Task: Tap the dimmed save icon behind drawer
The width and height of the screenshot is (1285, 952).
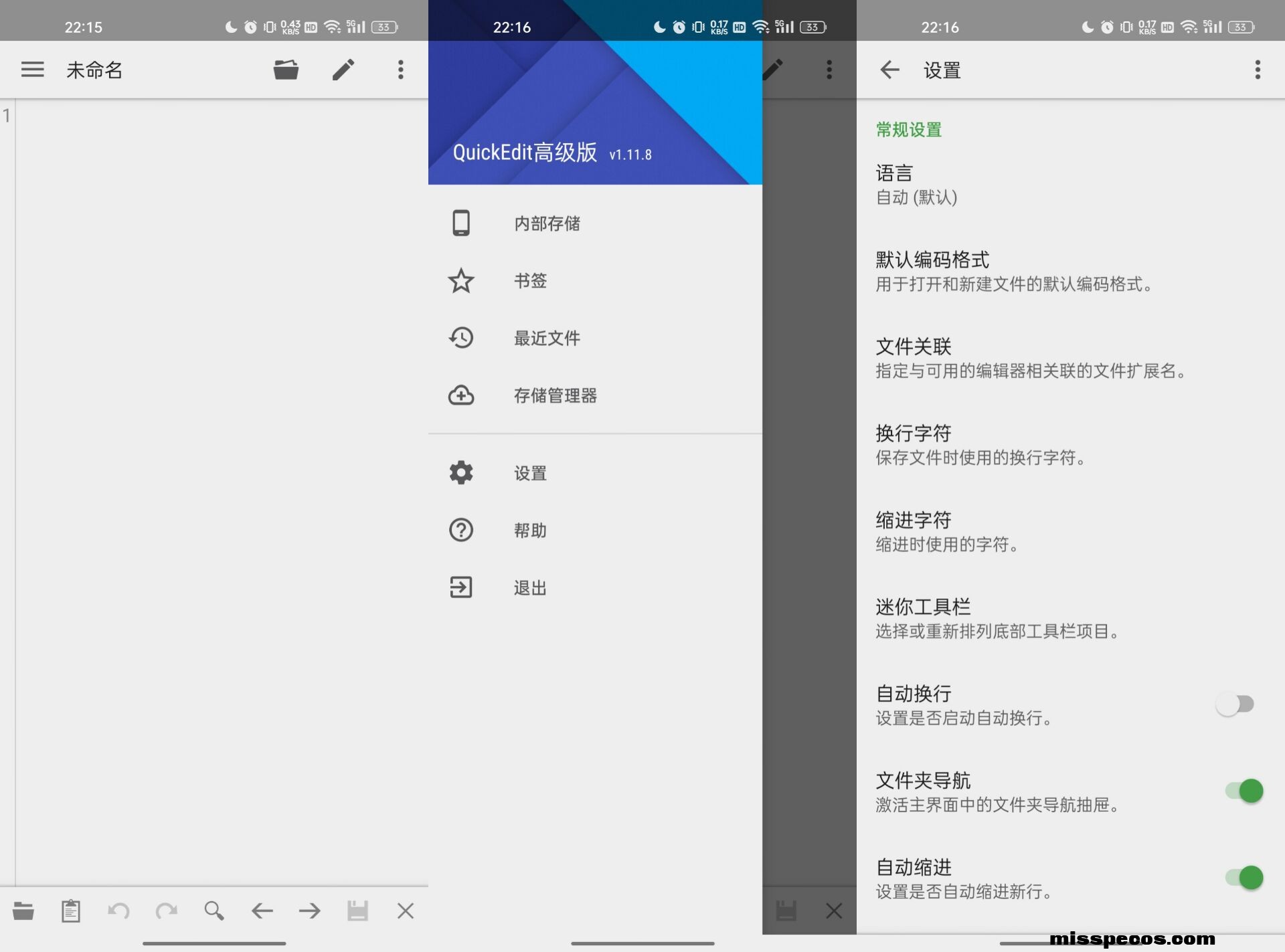Action: [x=786, y=911]
